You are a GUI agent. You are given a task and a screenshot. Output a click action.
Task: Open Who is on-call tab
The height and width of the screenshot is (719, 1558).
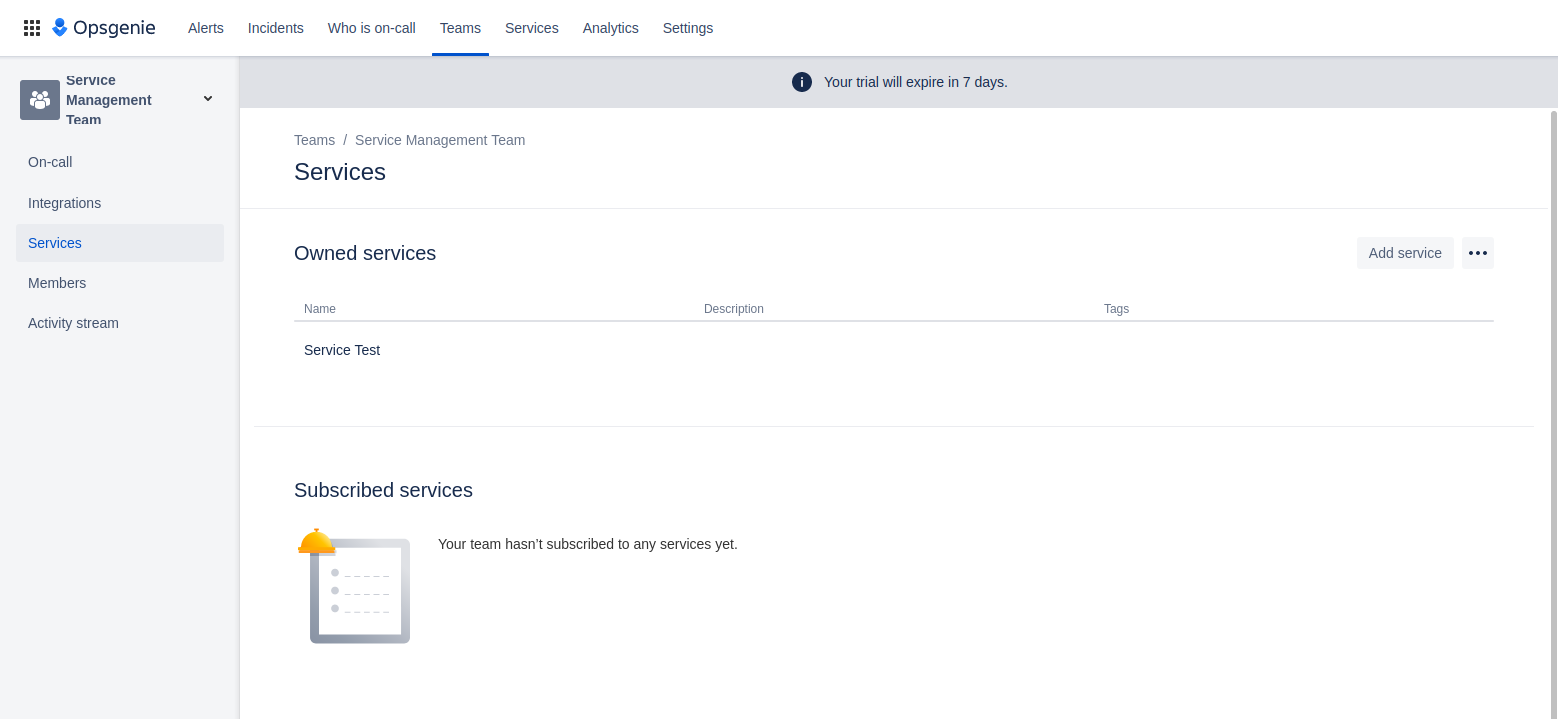pyautogui.click(x=372, y=28)
